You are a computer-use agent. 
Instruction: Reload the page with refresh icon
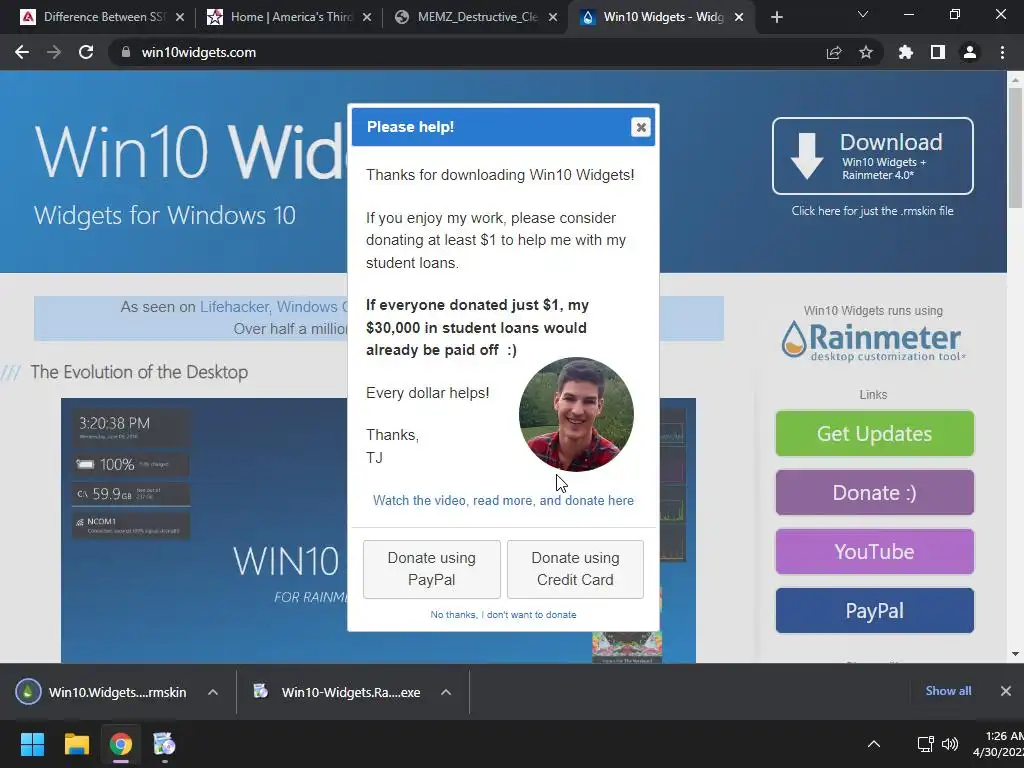(86, 52)
